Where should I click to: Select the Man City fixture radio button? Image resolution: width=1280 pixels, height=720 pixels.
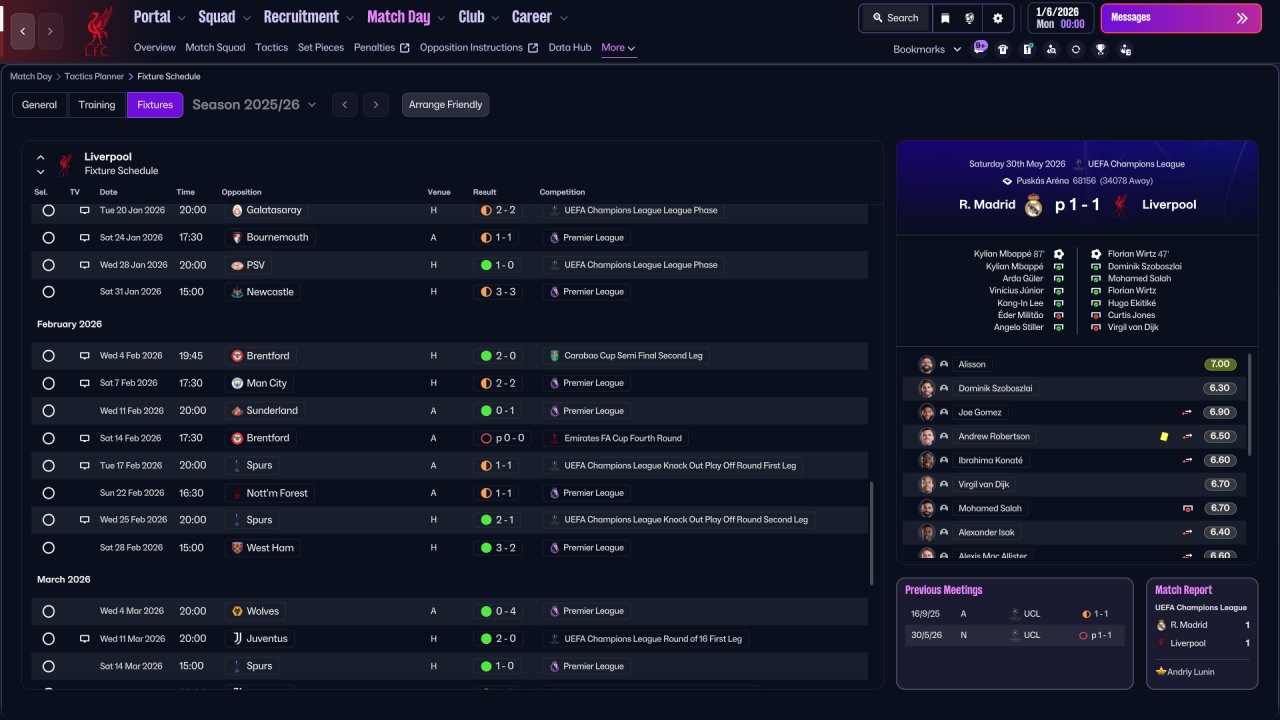click(x=48, y=383)
